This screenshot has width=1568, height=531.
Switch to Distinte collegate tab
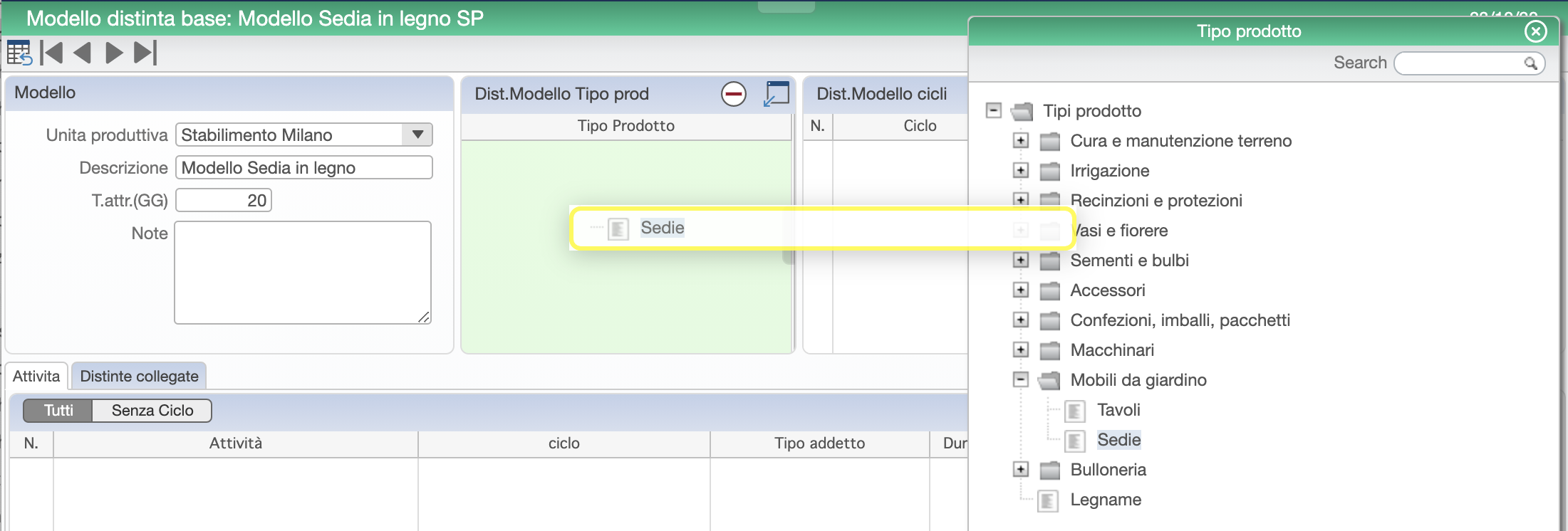click(139, 377)
